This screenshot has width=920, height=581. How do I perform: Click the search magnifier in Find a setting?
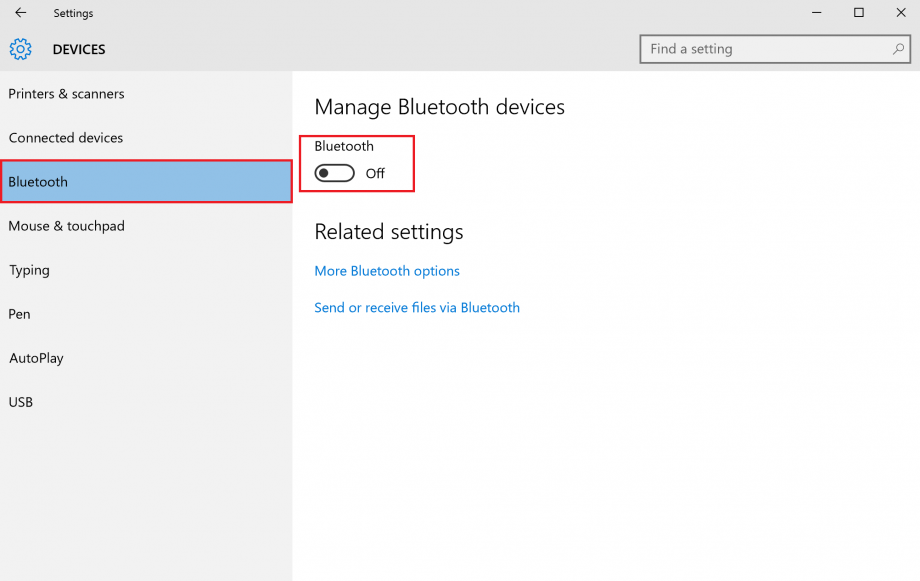point(898,48)
